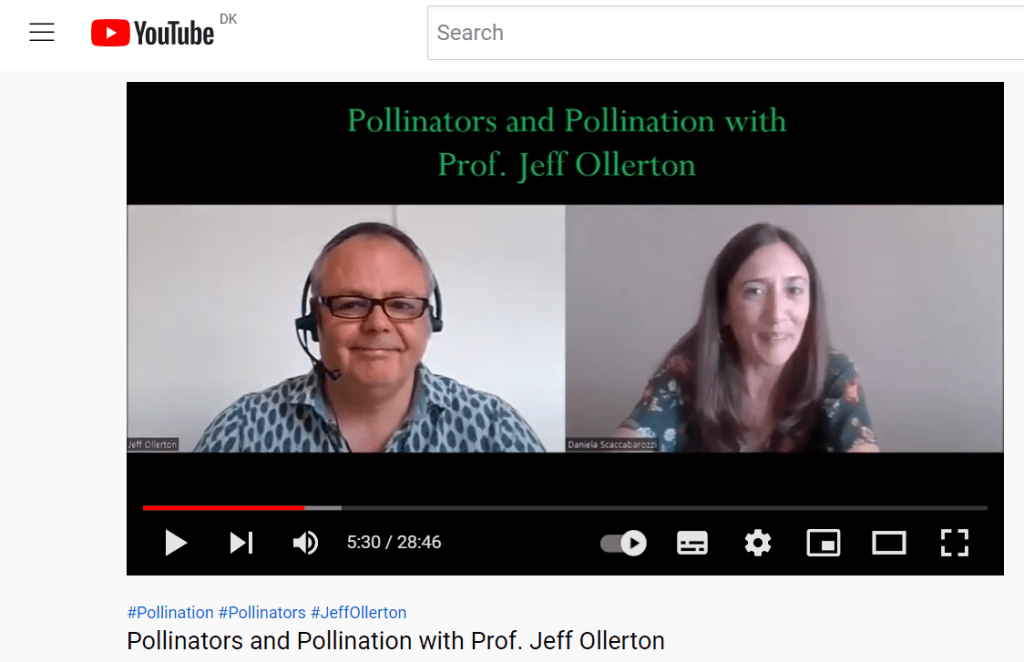Click the red progress bar playhead end

pyautogui.click(x=304, y=507)
